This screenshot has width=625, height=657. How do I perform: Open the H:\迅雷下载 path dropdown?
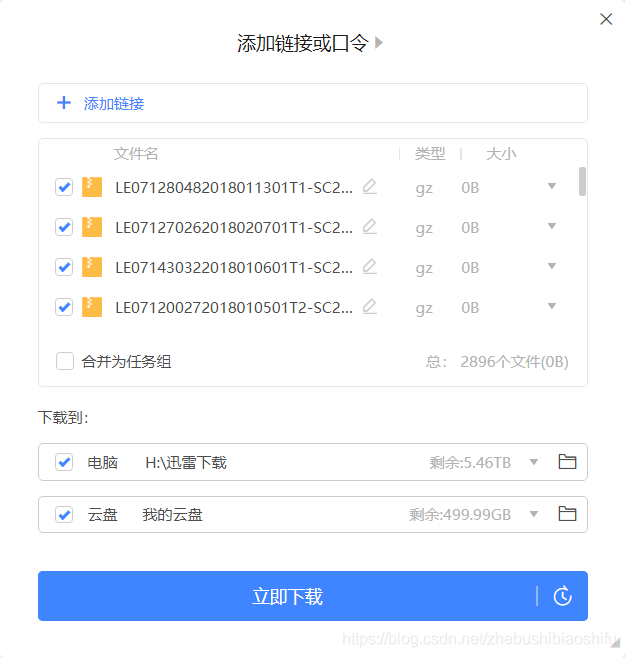pos(534,462)
